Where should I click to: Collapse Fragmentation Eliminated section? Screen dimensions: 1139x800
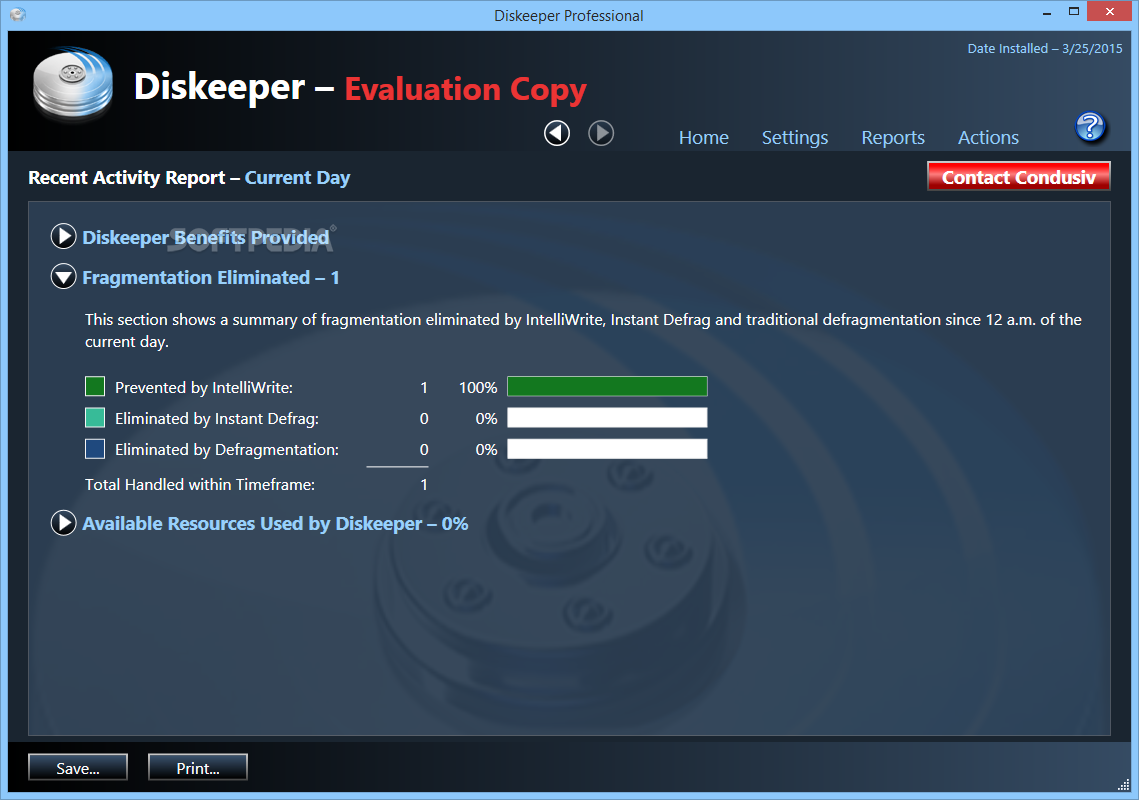[x=63, y=276]
